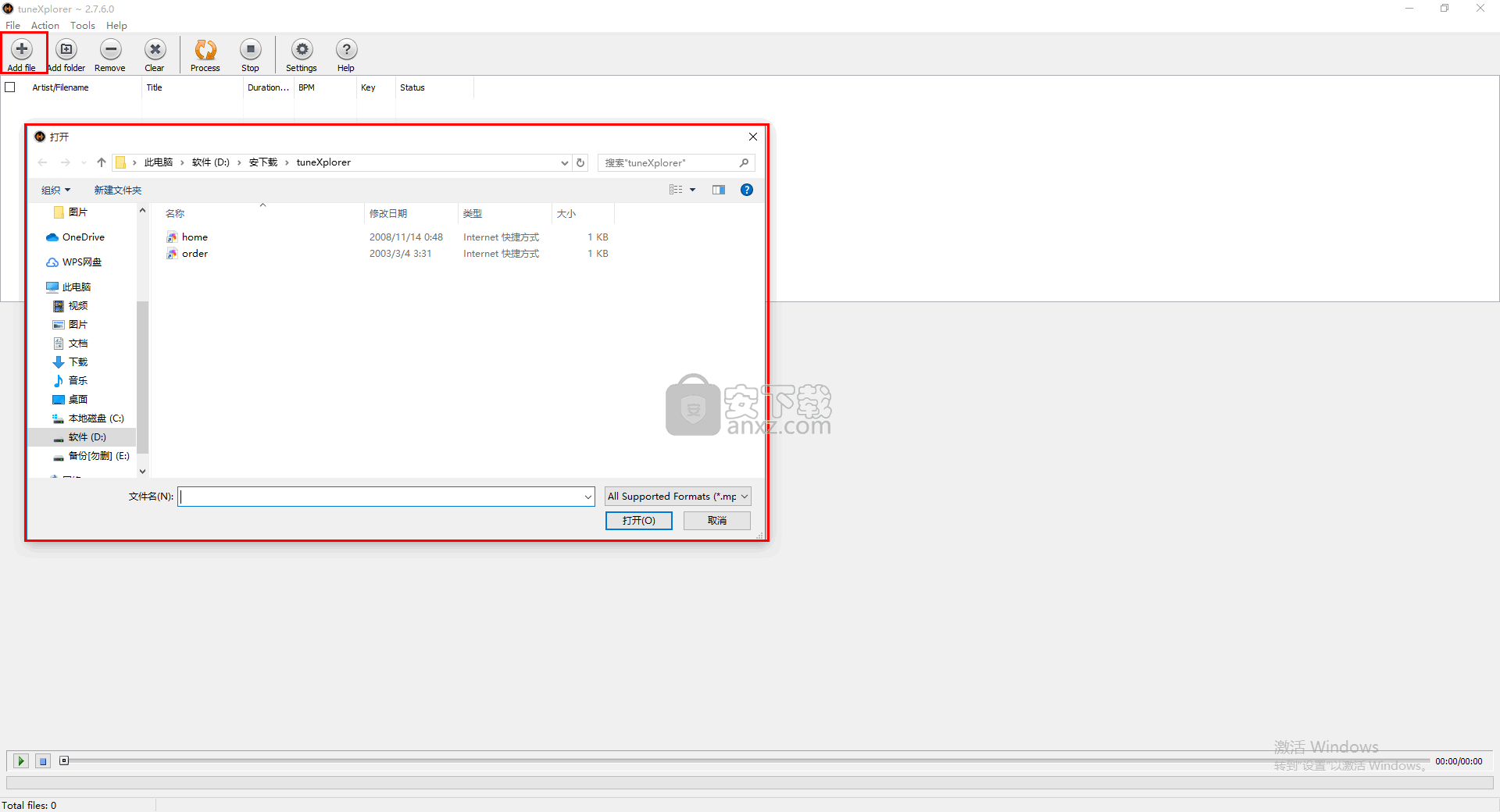This screenshot has height=812, width=1500.
Task: Select the 图片 quick access folder at the top of the tree
Action: tap(78, 212)
